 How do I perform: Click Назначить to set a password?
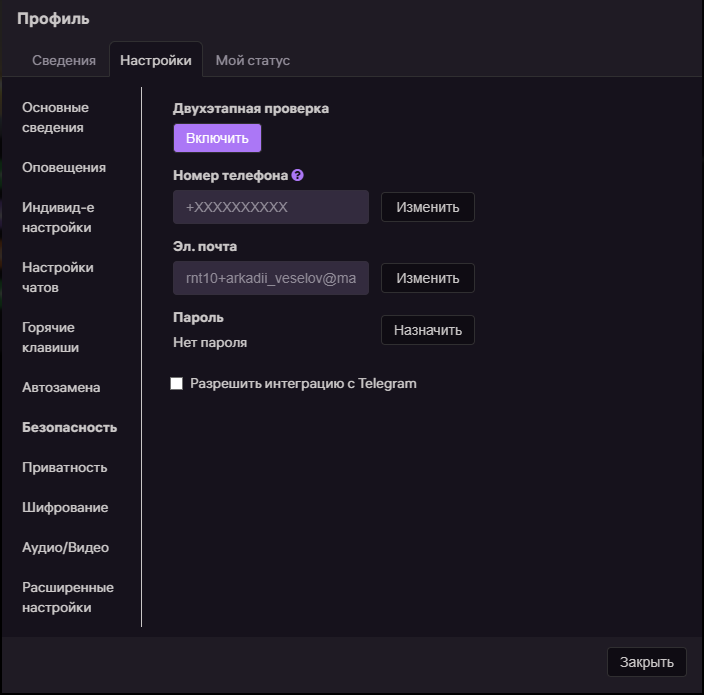click(427, 330)
